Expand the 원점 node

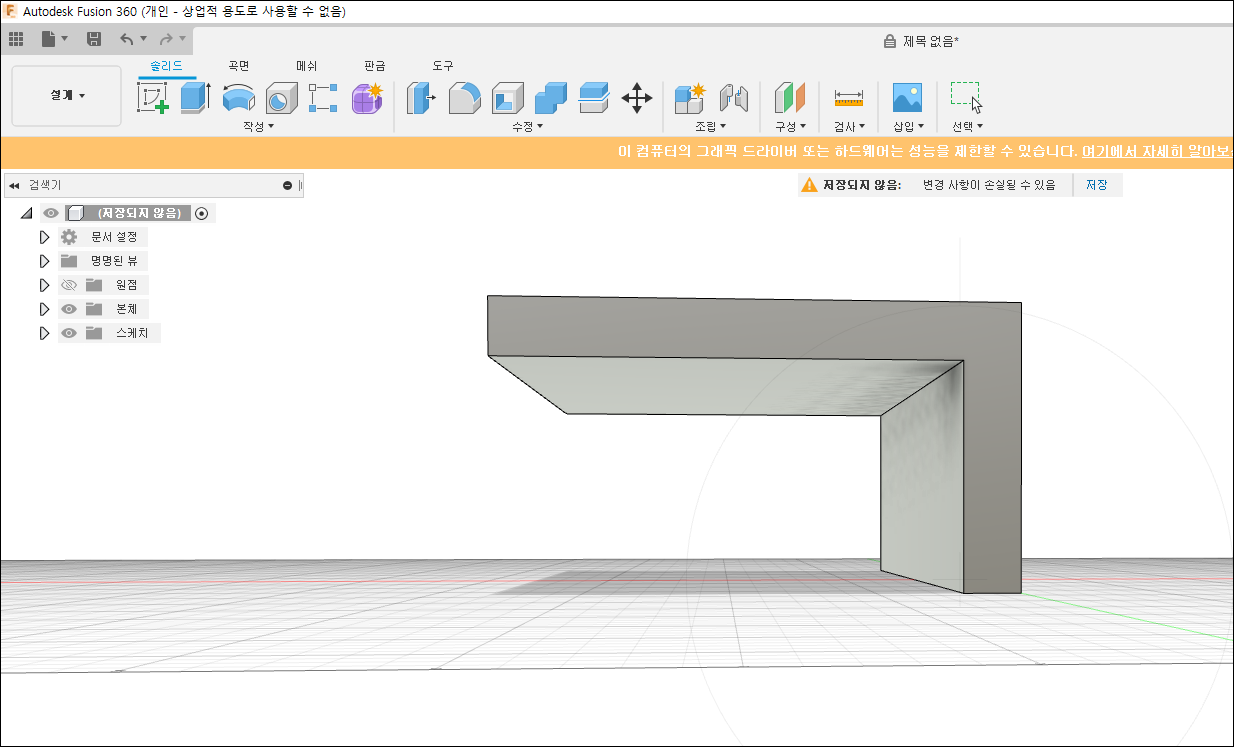(44, 285)
